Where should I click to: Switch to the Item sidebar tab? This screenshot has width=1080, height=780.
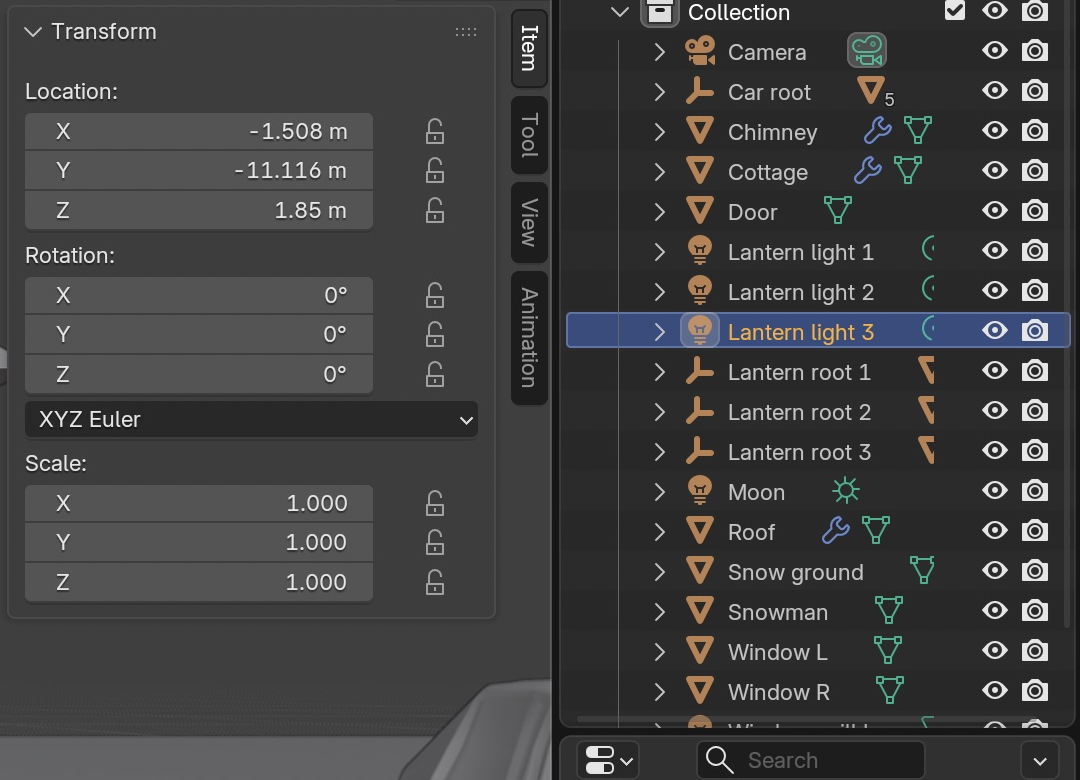point(529,48)
